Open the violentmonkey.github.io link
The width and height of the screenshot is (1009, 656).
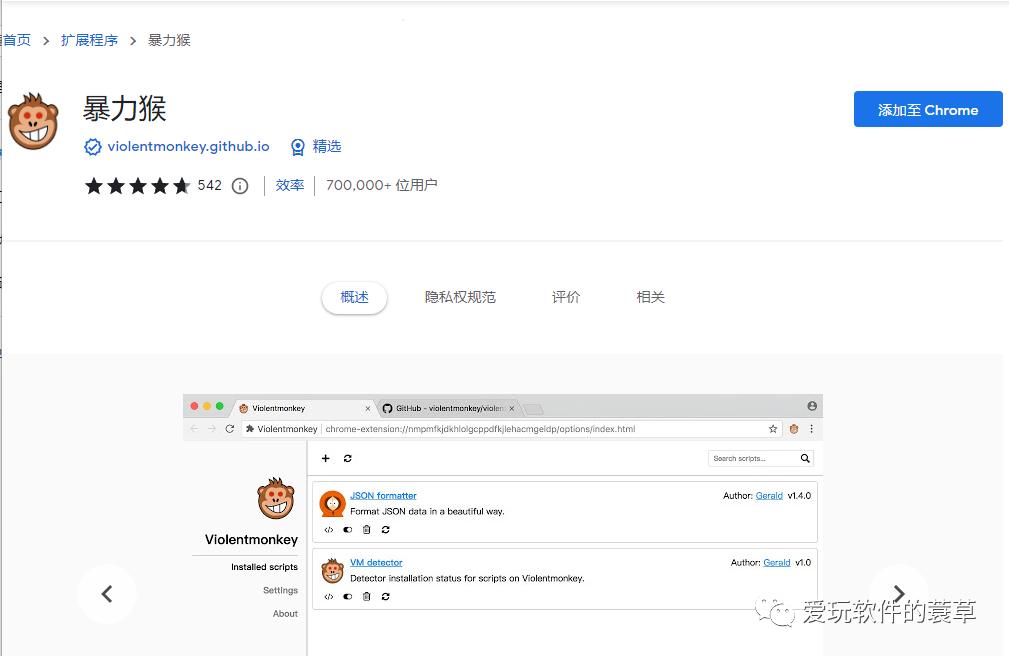click(x=188, y=146)
